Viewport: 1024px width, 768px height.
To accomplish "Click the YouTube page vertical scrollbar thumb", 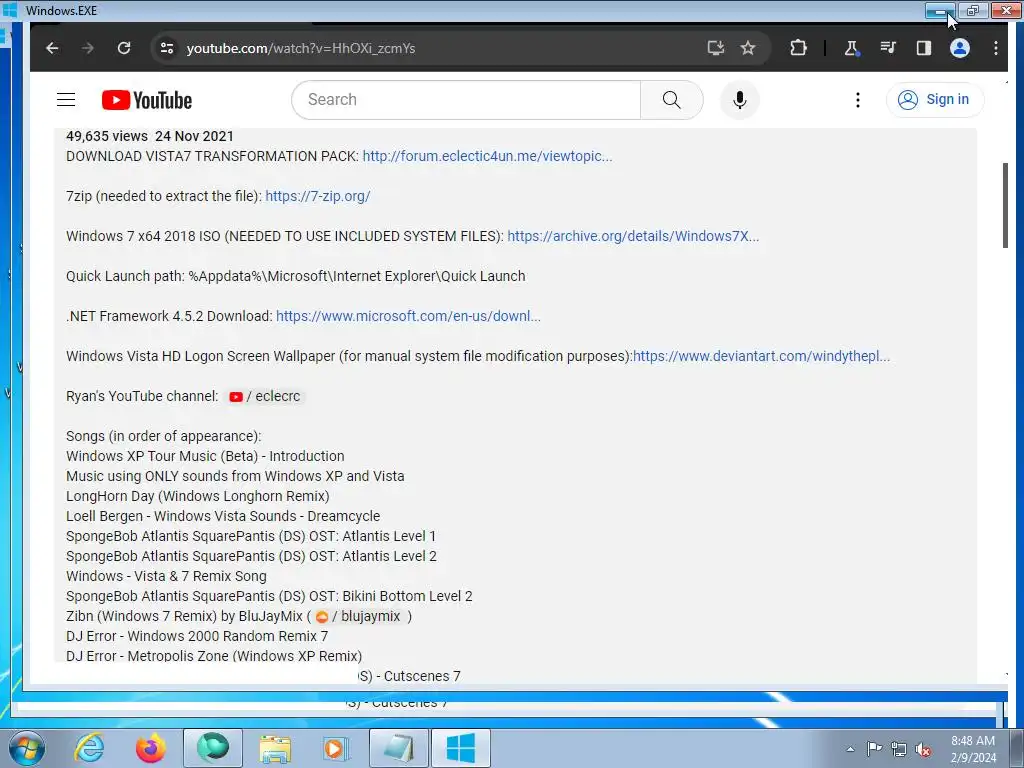I will tap(1005, 205).
